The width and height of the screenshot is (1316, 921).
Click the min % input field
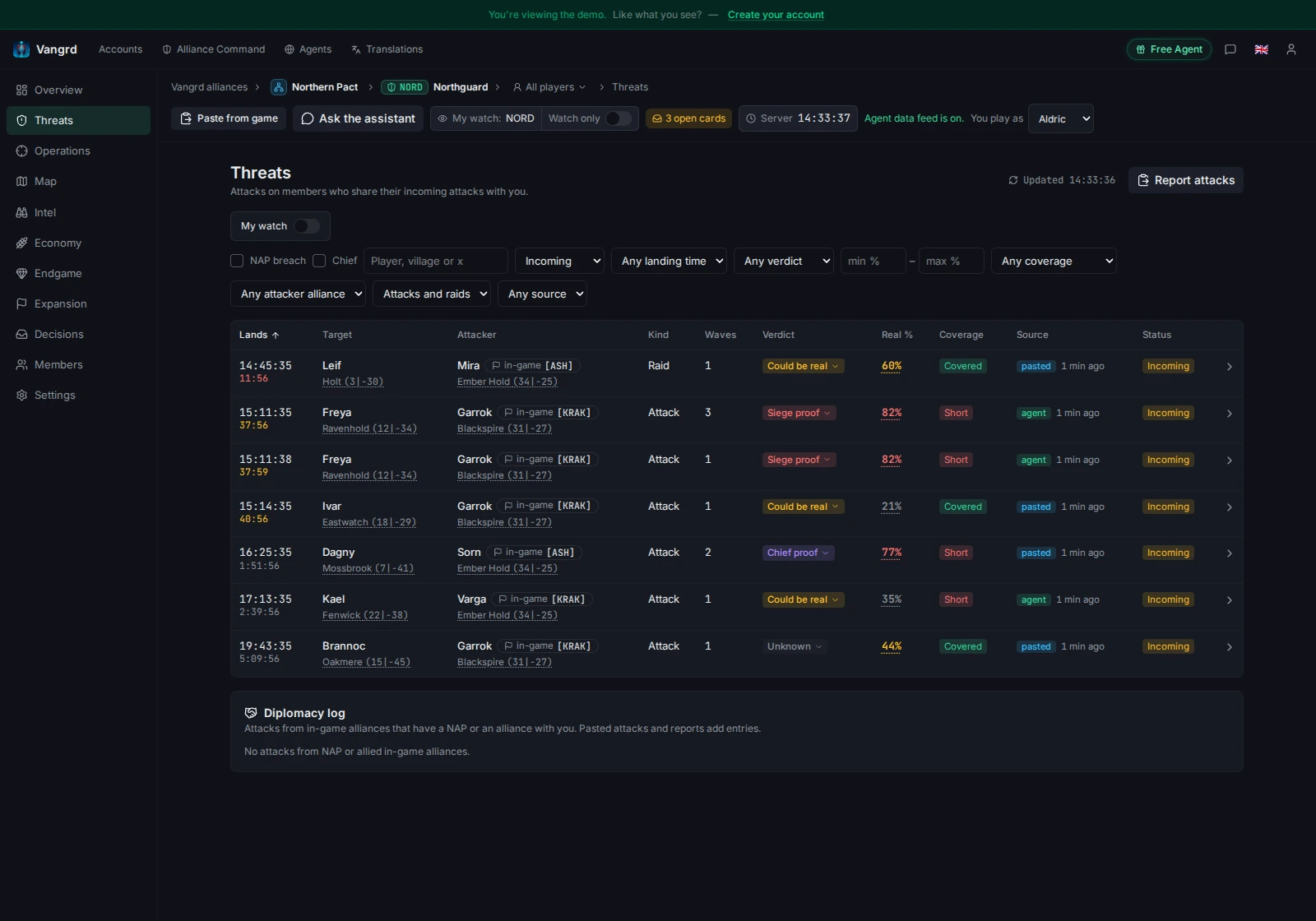tap(873, 261)
